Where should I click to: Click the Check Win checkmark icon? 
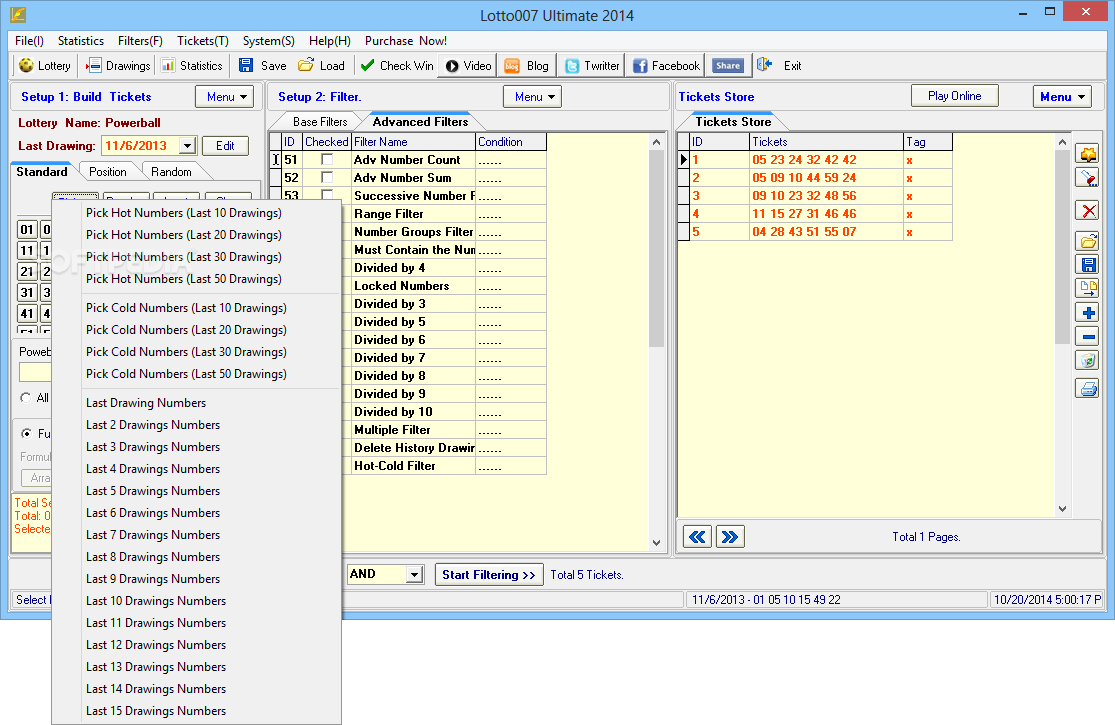[367, 65]
